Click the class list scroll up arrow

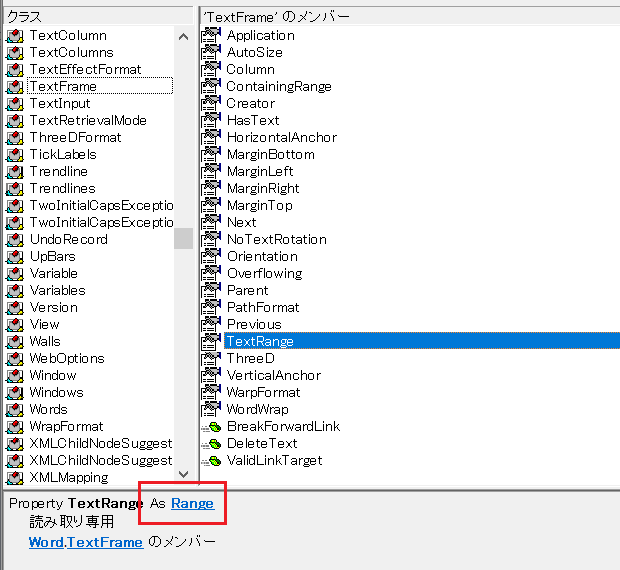pos(183,37)
